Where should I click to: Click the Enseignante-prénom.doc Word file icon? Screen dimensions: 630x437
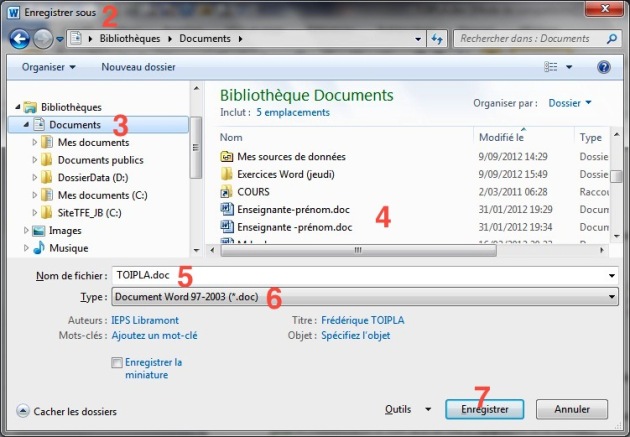[227, 209]
